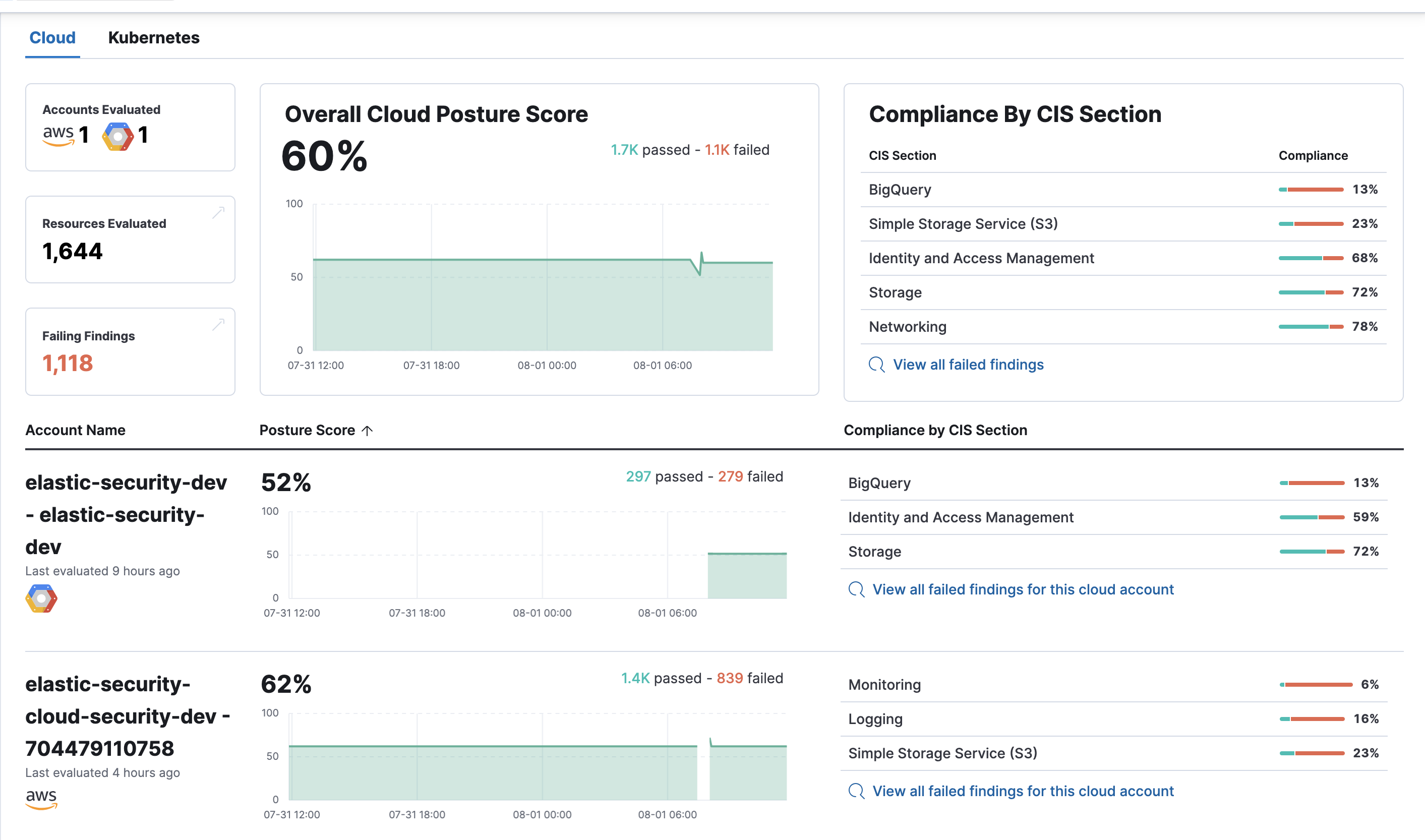Click 1.4K passed findings count
The image size is (1425, 840).
(x=635, y=678)
